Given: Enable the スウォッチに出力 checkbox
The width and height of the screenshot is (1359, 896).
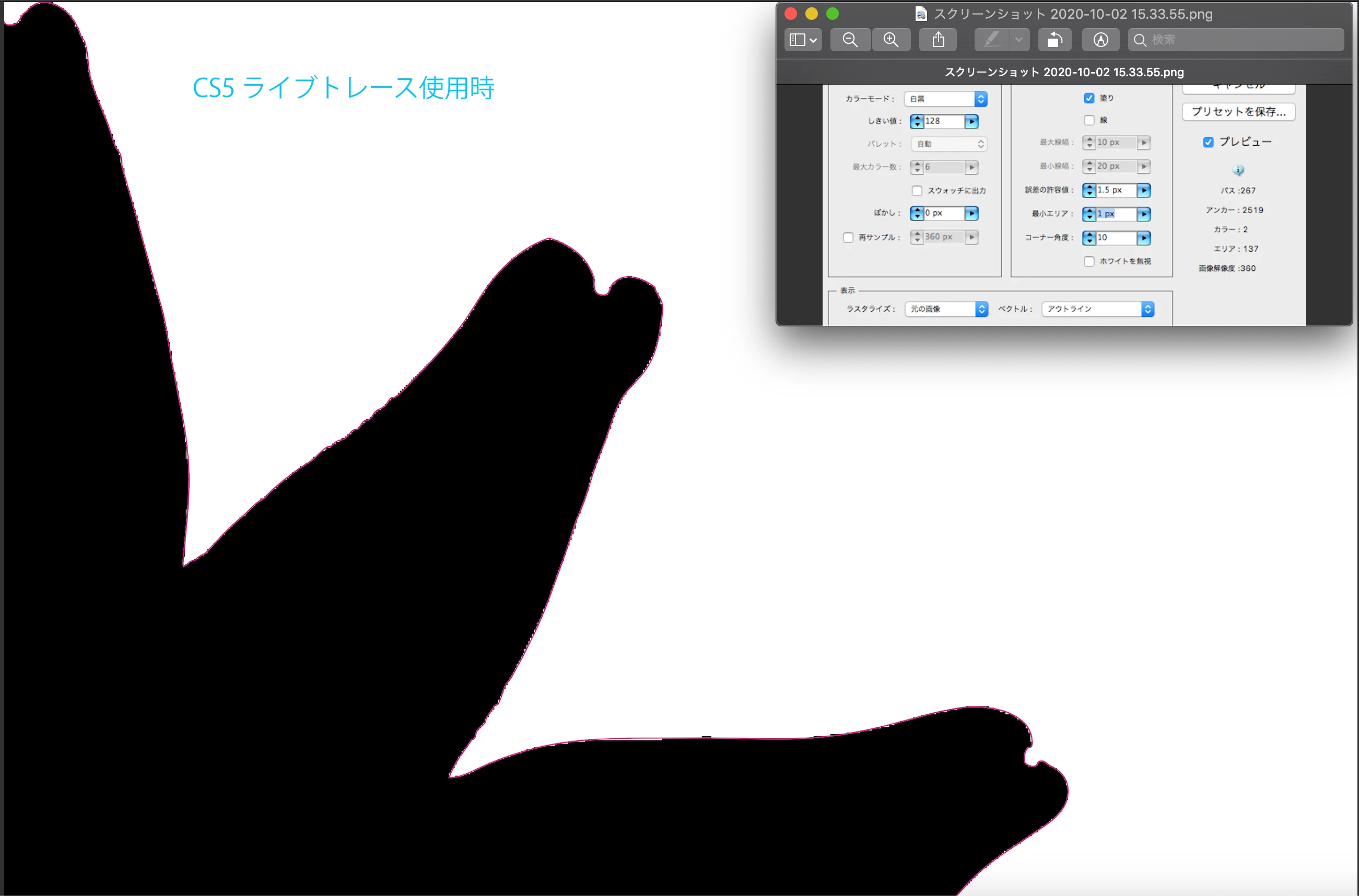Looking at the screenshot, I should 917,190.
